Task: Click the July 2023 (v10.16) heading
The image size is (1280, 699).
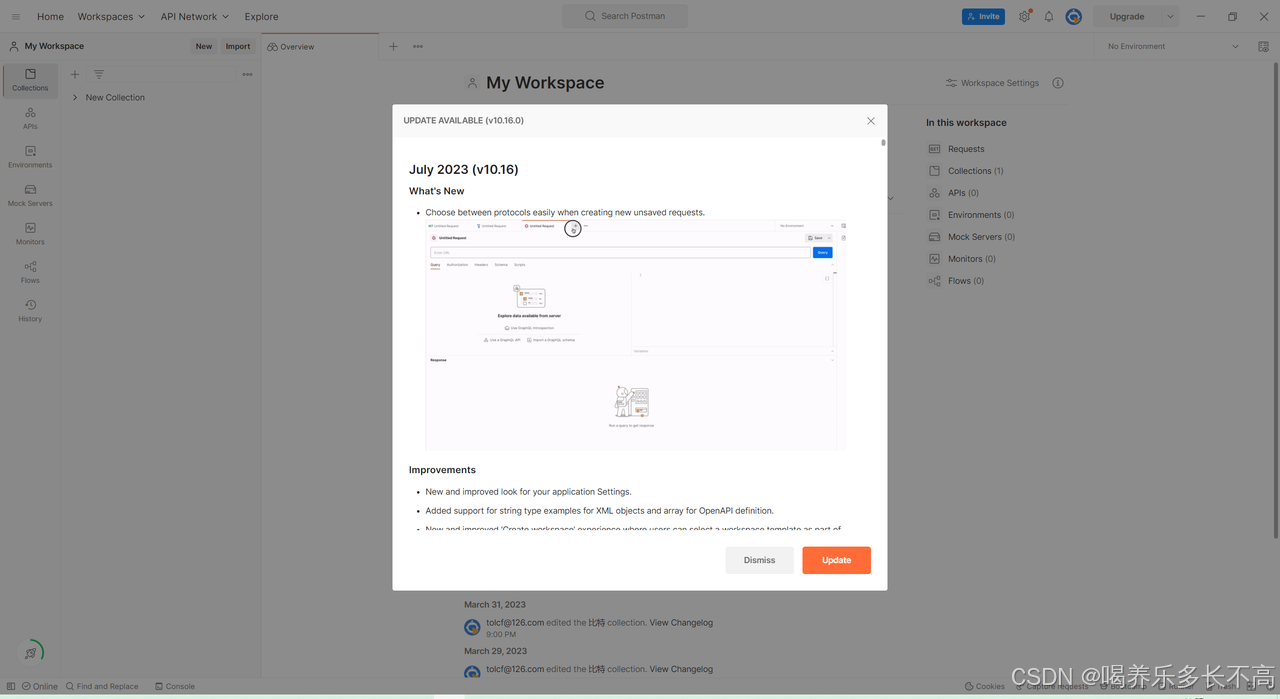Action: click(464, 170)
